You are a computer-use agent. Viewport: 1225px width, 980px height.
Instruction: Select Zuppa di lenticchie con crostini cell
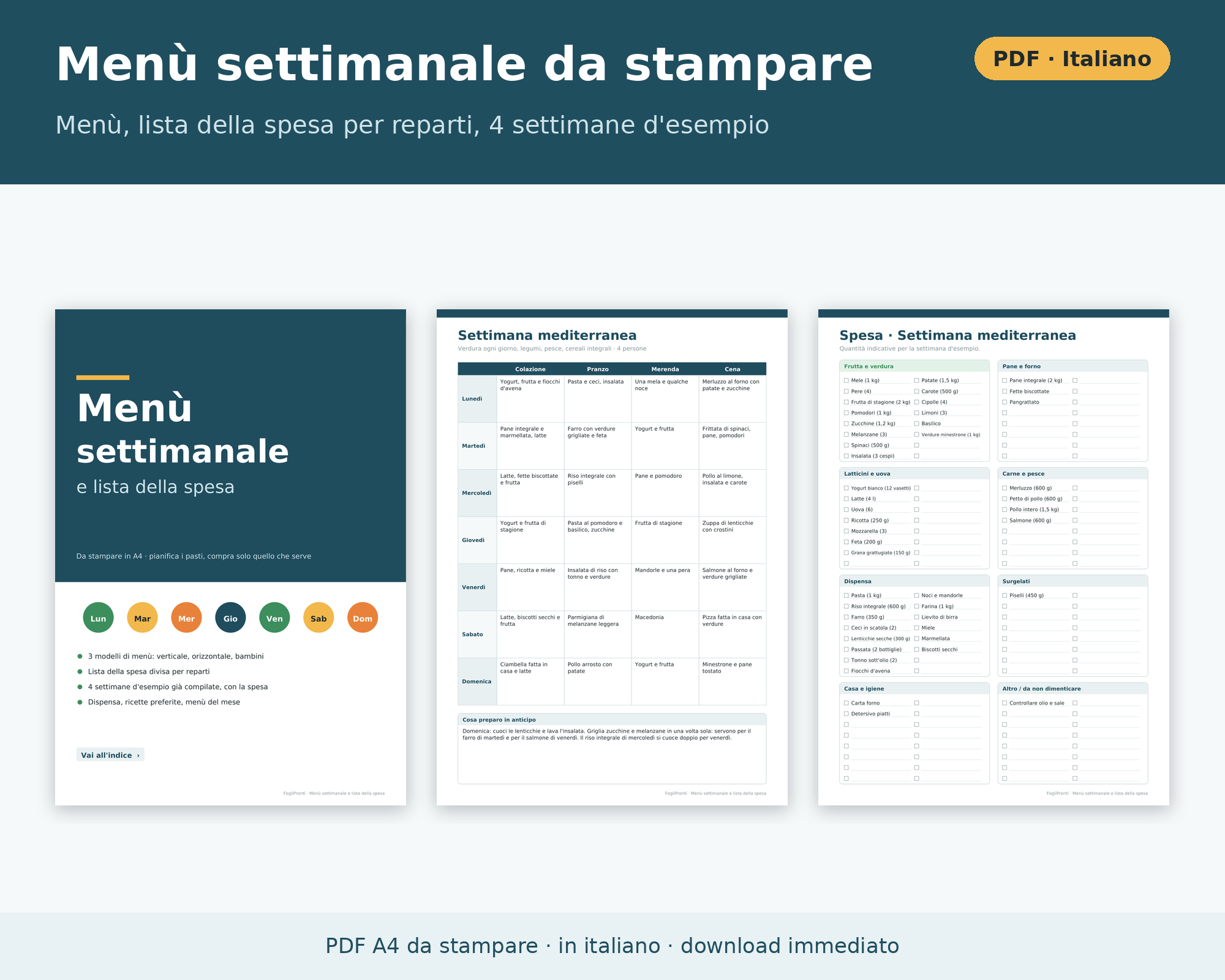[733, 540]
